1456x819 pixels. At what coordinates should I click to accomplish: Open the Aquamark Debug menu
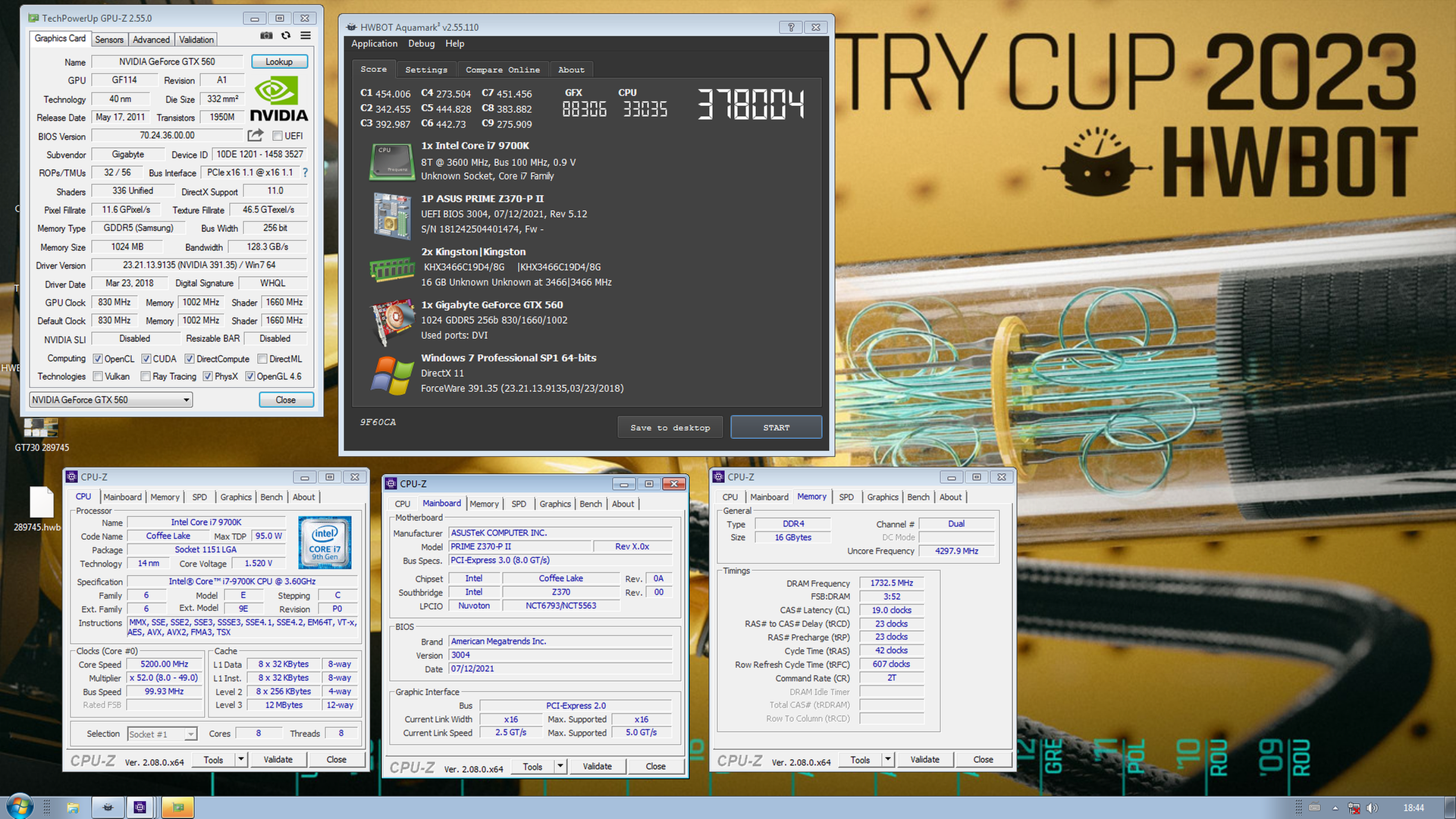pos(421,44)
